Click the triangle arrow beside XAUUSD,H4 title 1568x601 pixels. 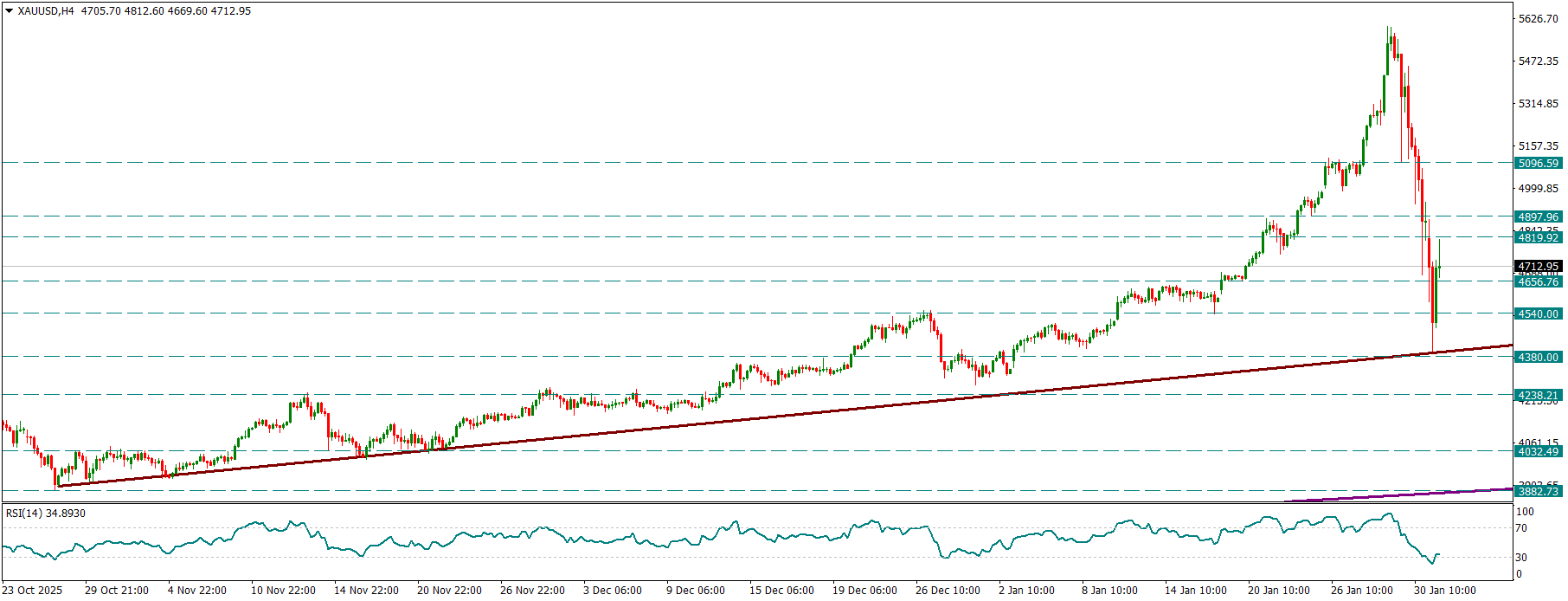click(9, 11)
